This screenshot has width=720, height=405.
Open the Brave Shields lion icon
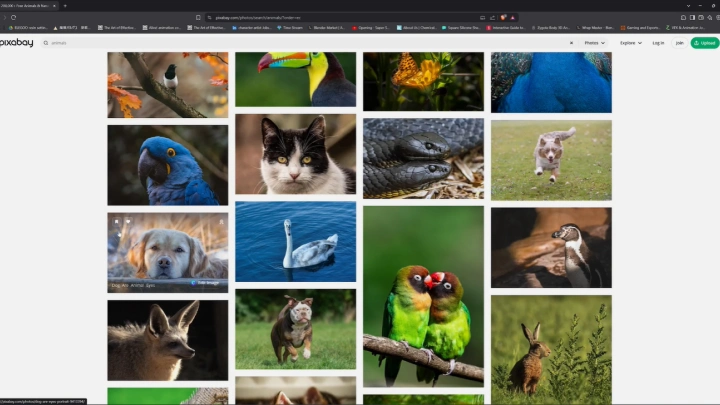503,17
